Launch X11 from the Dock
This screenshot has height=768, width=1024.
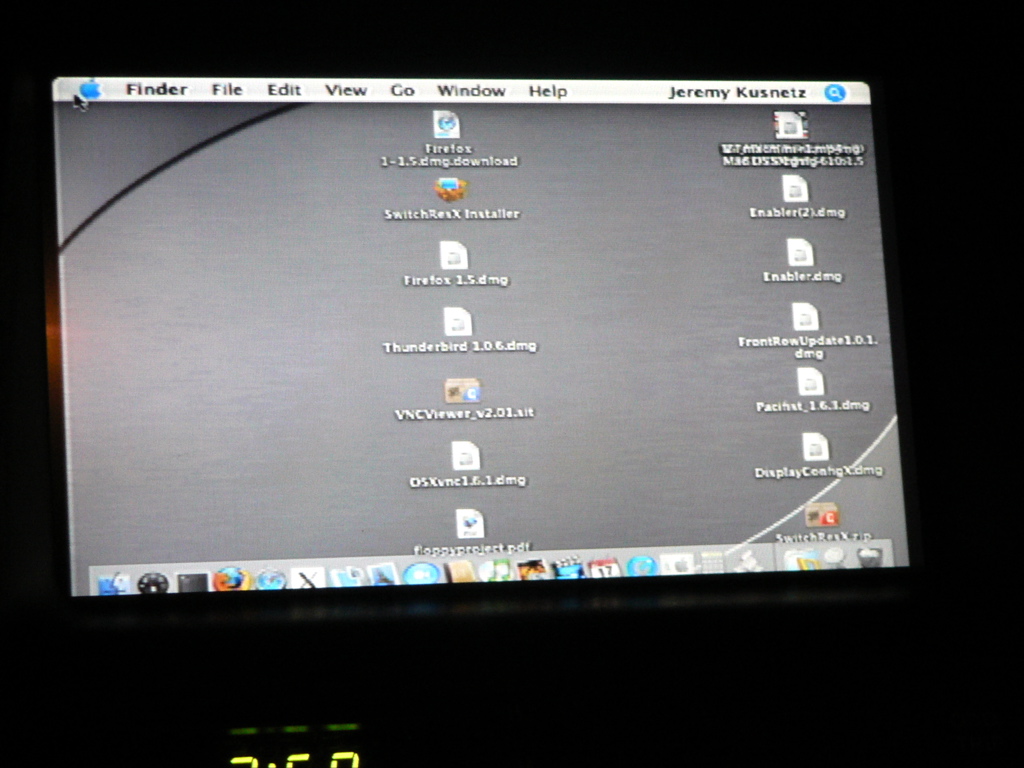(x=308, y=579)
